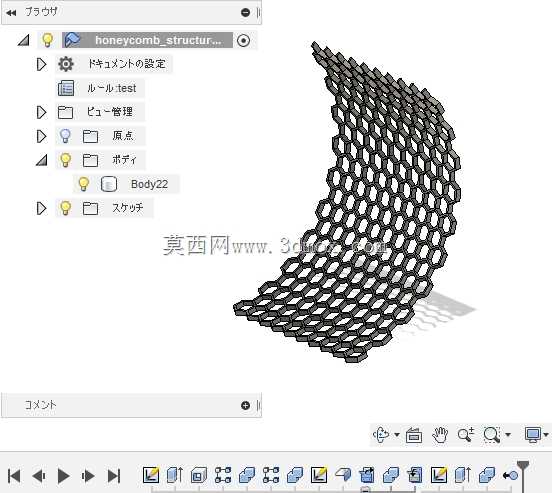The height and width of the screenshot is (493, 552).
Task: Select the last extrude feature in the timeline
Action: [x=463, y=475]
